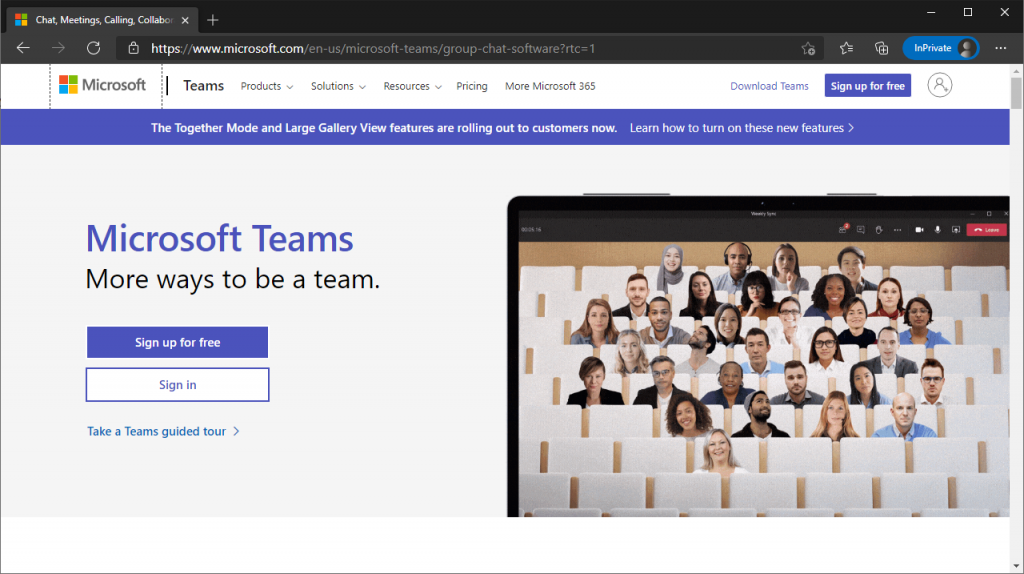
Task: Click the large Sign up for free button
Action: point(177,342)
